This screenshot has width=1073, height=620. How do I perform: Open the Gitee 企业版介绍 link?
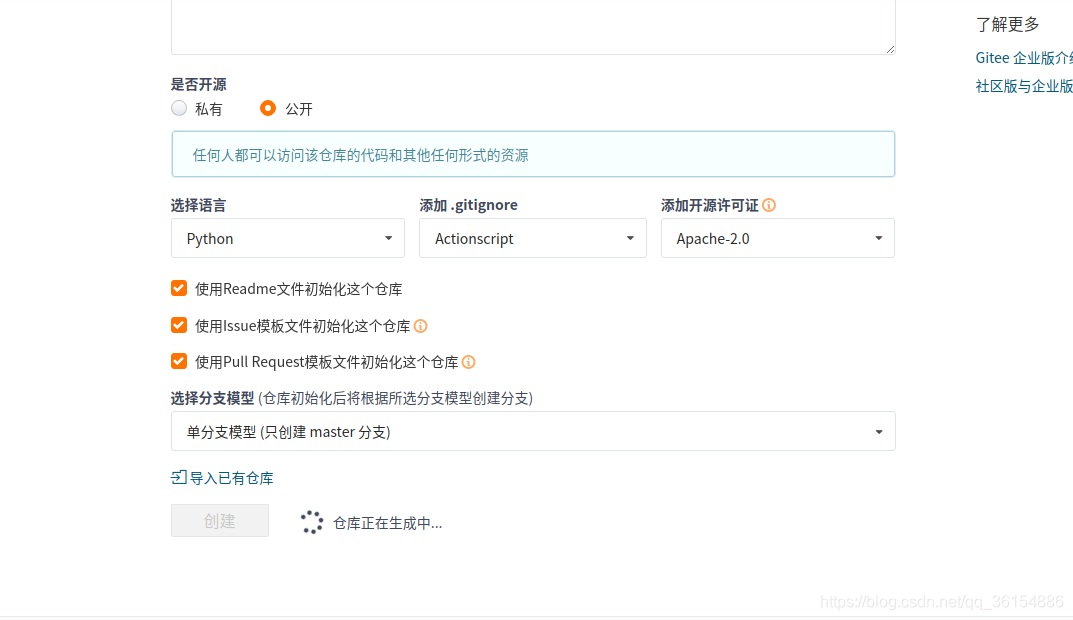pyautogui.click(x=1024, y=58)
